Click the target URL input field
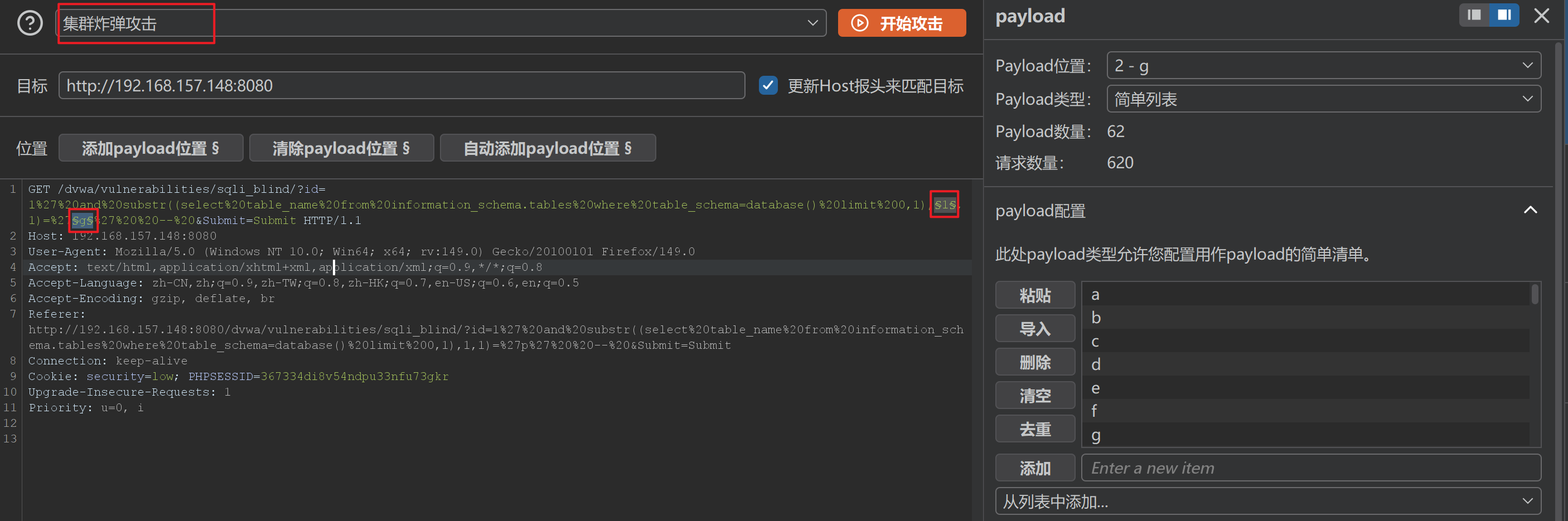 (401, 86)
